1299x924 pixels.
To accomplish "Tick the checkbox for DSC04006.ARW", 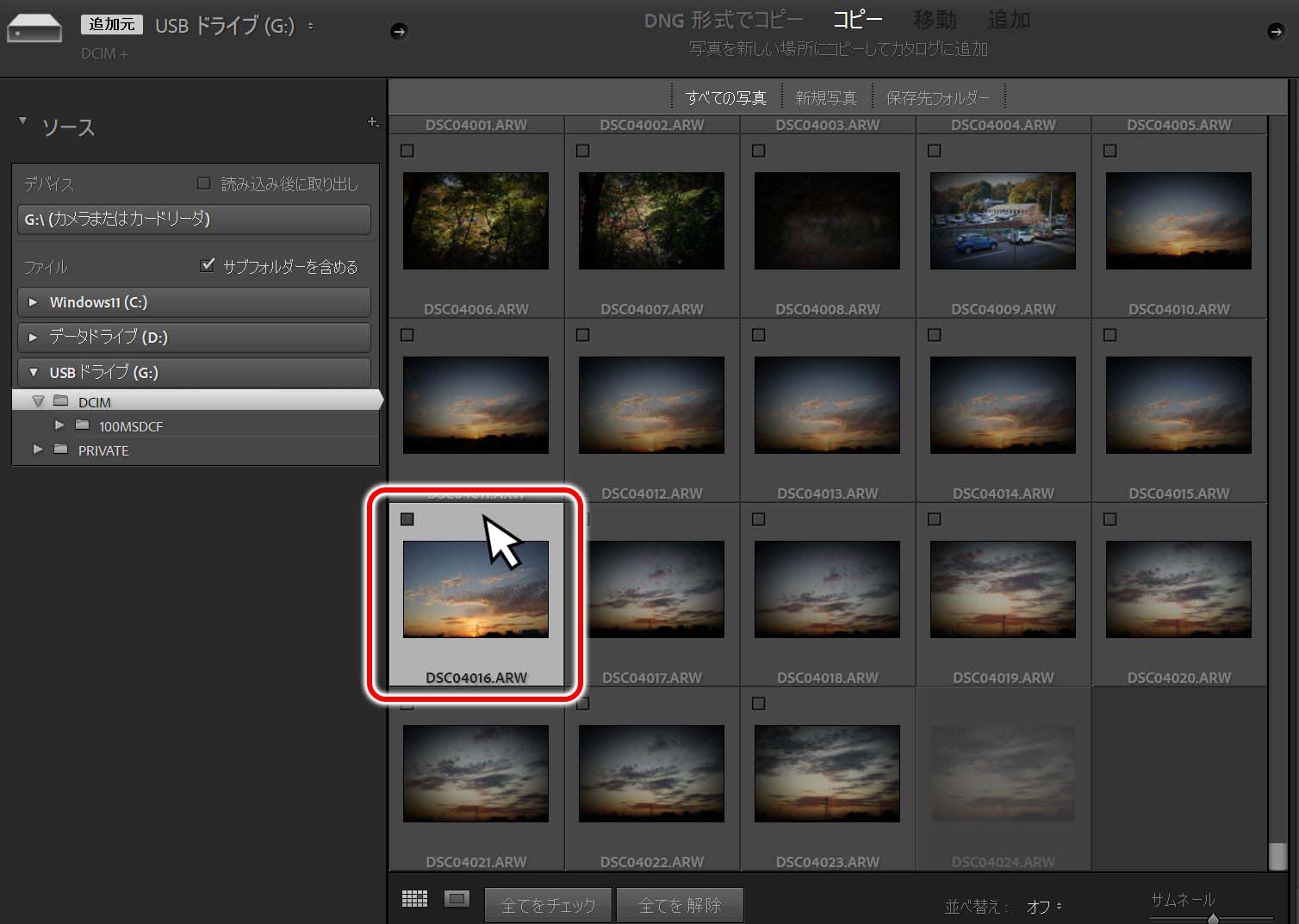I will click(407, 151).
